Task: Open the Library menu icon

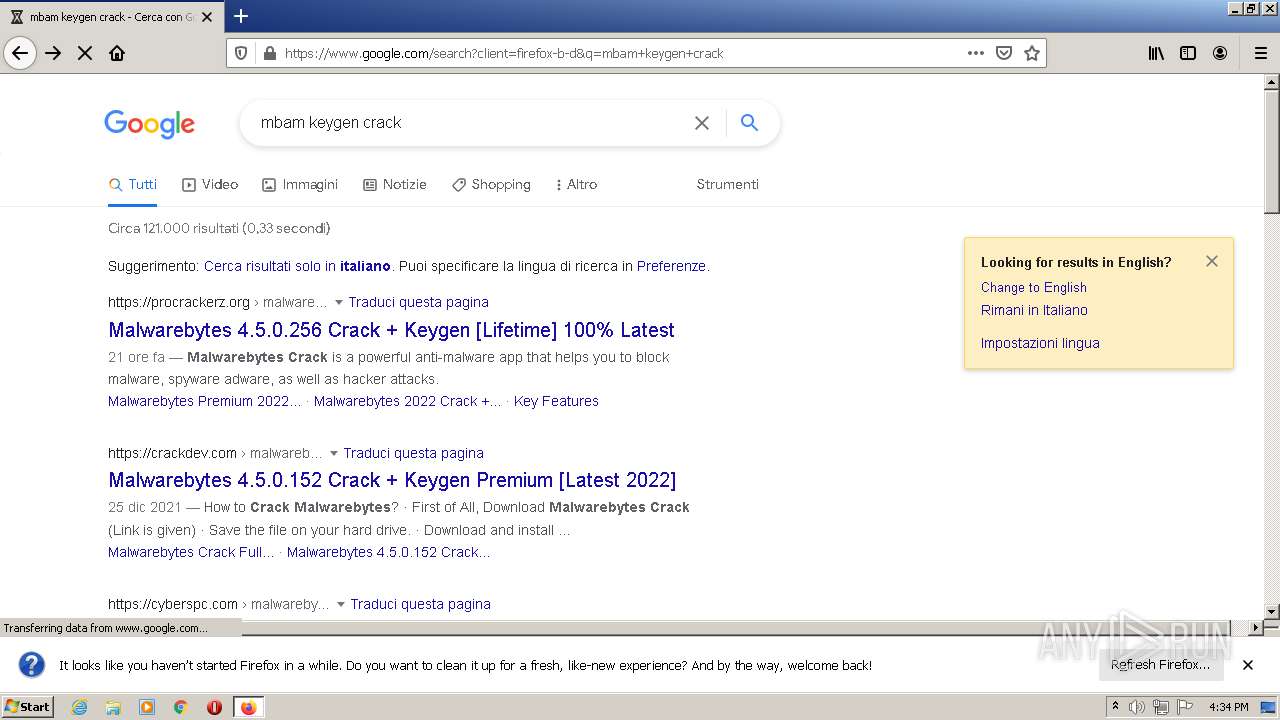Action: (1156, 53)
